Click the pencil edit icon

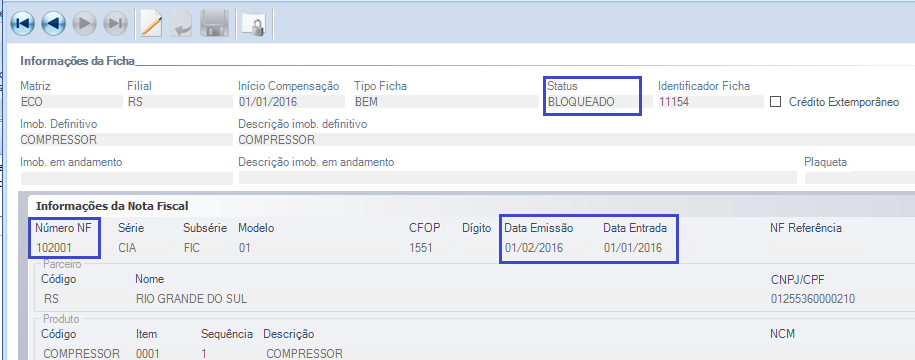(151, 24)
